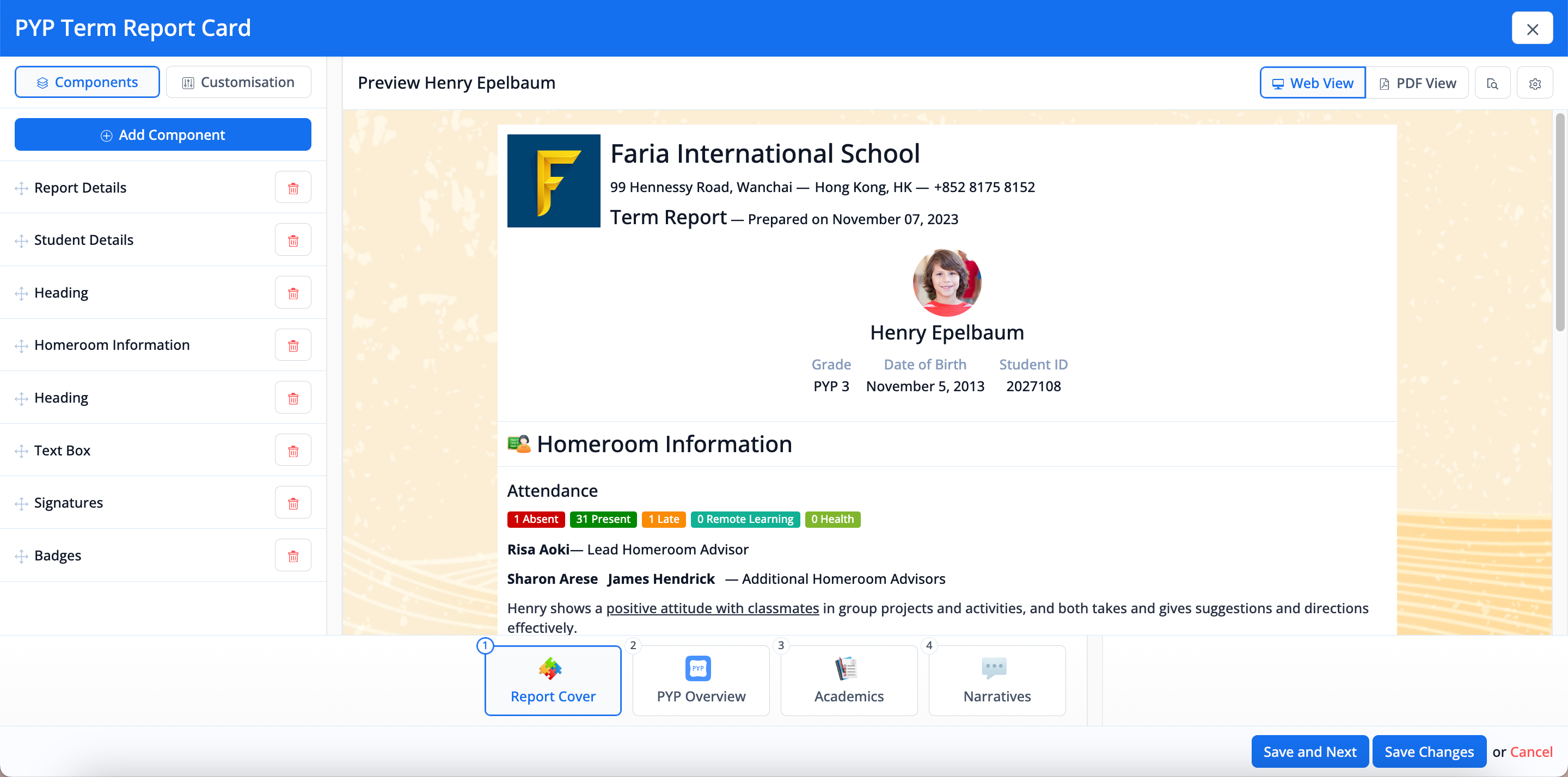Switch to PDF View mode

1417,83
